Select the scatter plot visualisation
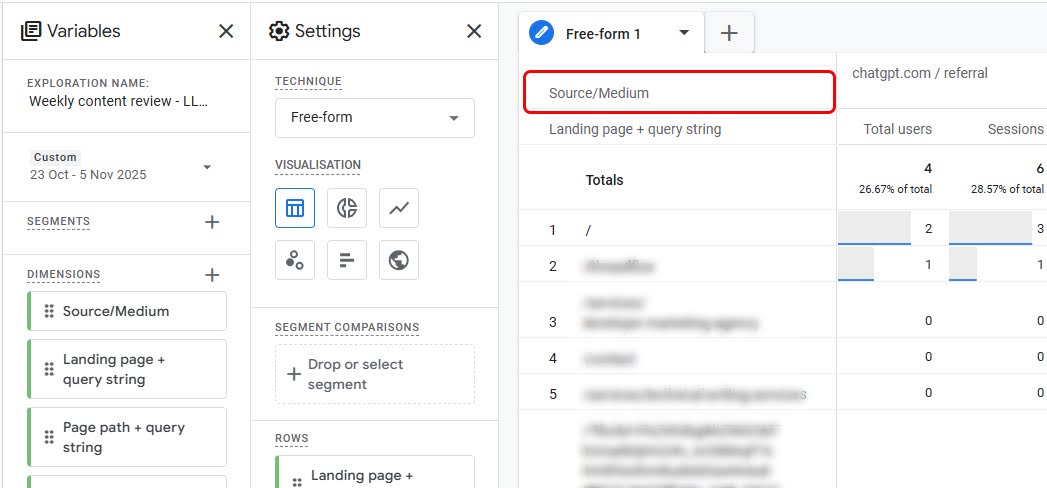The image size is (1047, 488). 295,260
